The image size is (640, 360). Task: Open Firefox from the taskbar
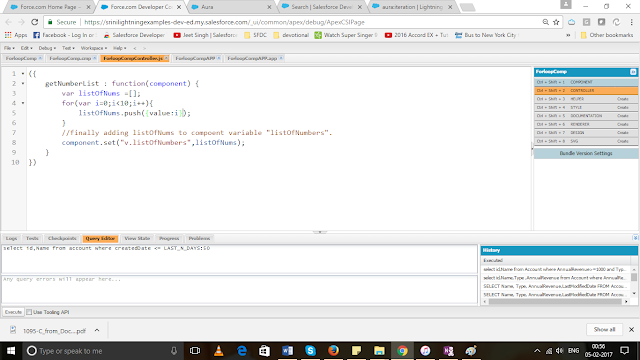tap(333, 351)
